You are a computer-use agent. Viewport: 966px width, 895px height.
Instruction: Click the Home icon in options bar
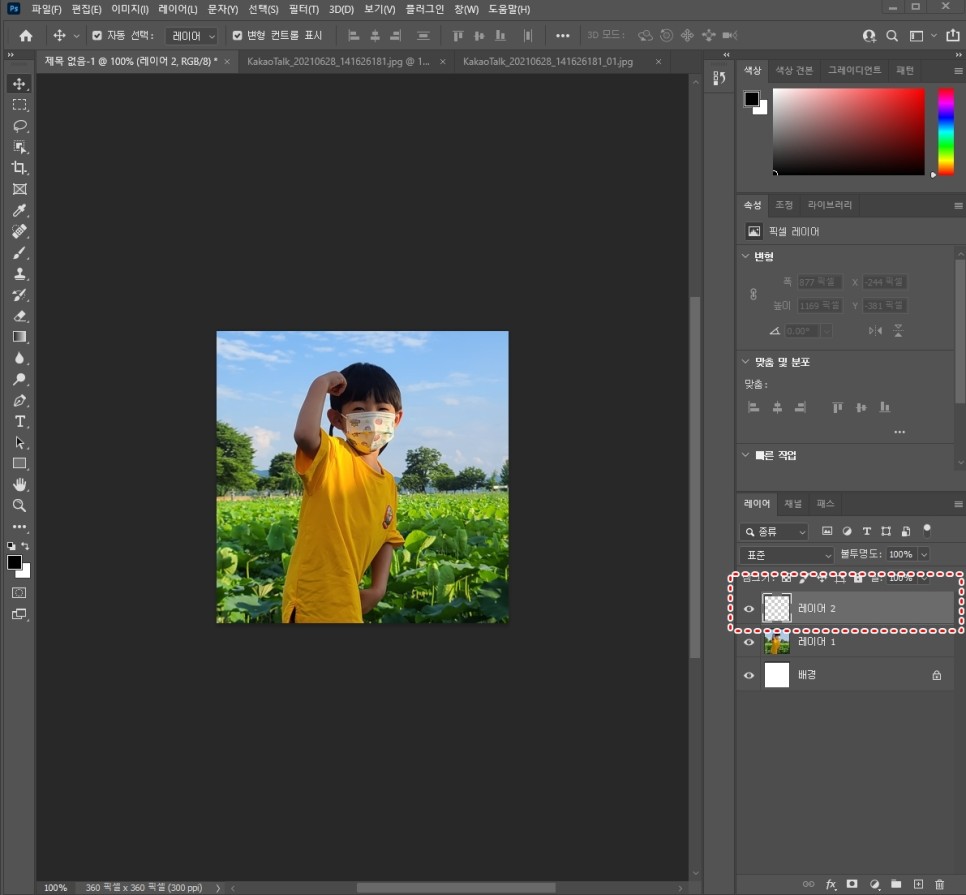pos(25,36)
